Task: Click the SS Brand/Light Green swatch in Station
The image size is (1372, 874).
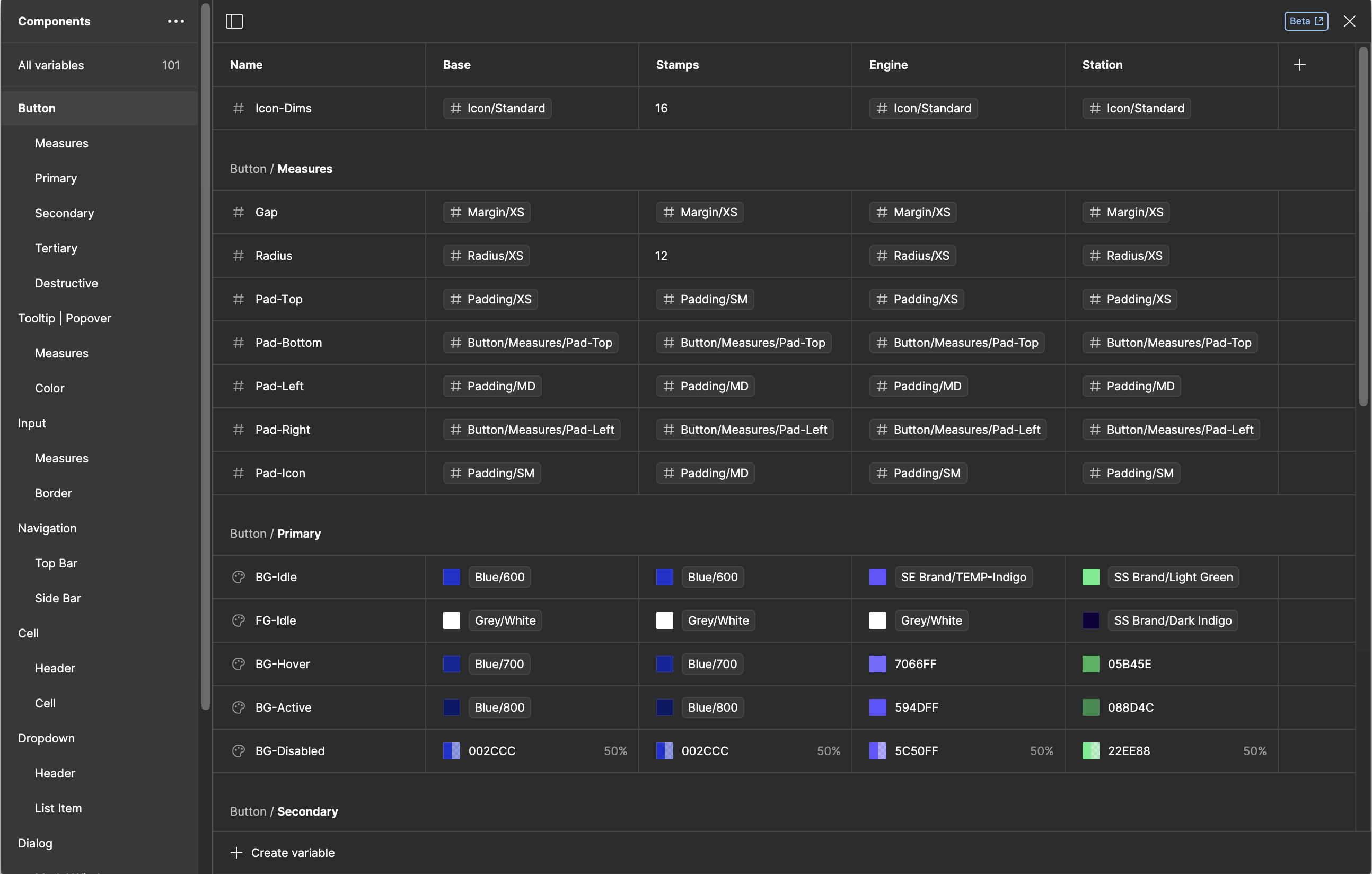Action: pos(1091,576)
